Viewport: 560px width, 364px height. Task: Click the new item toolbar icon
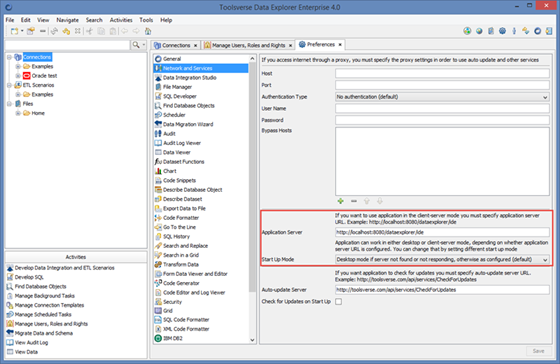(14, 31)
